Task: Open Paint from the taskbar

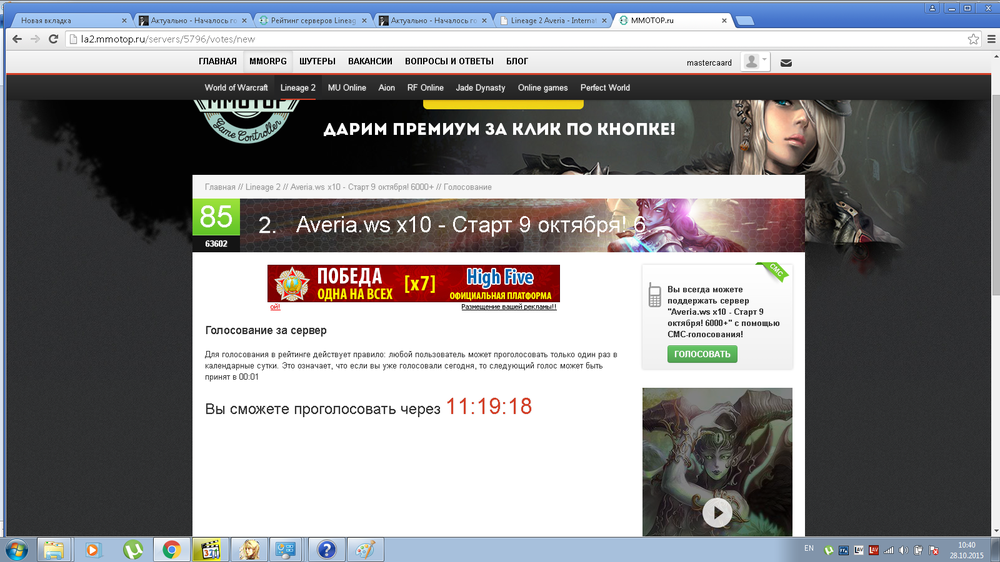Action: [365, 550]
